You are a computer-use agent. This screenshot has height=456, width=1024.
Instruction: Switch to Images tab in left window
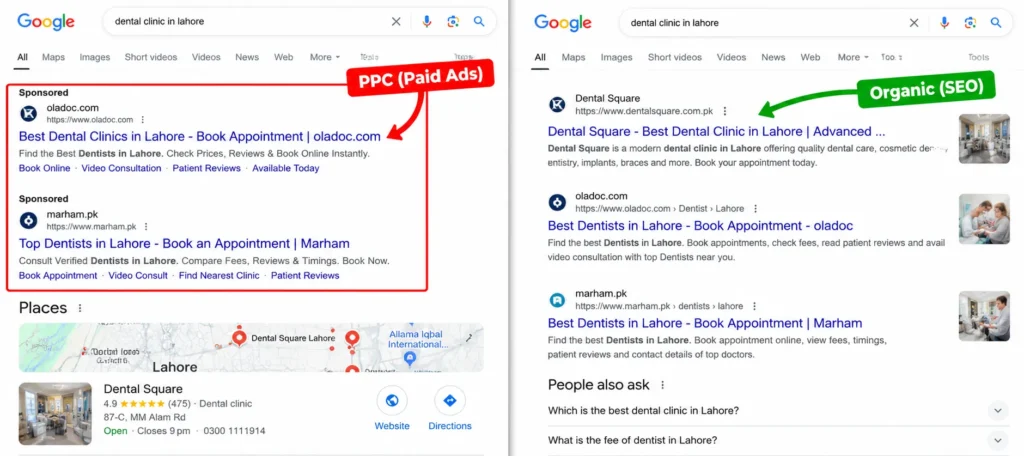95,57
